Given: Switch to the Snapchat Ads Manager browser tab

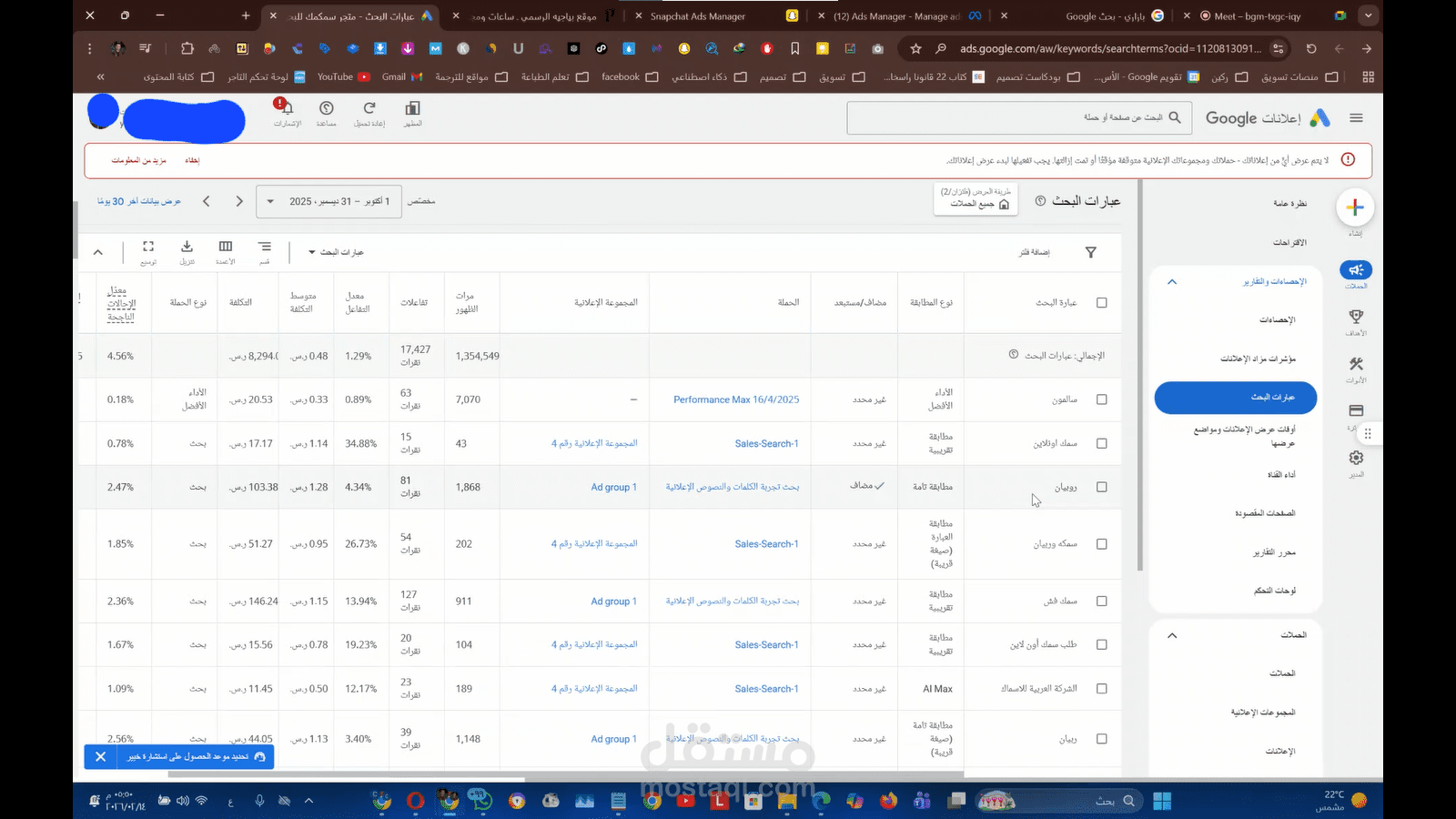Looking at the screenshot, I should (701, 15).
